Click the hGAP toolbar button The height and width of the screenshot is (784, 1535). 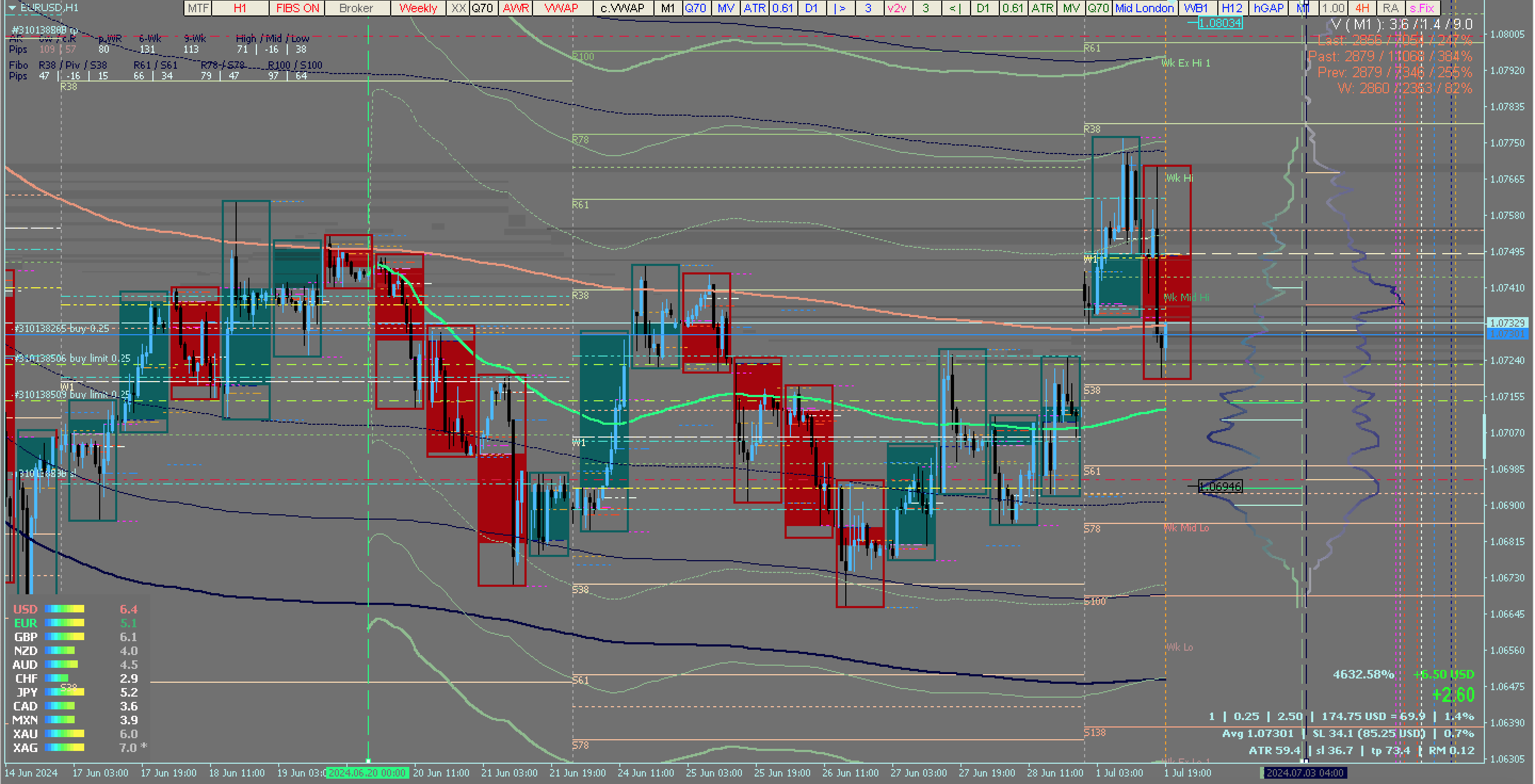[x=1268, y=8]
